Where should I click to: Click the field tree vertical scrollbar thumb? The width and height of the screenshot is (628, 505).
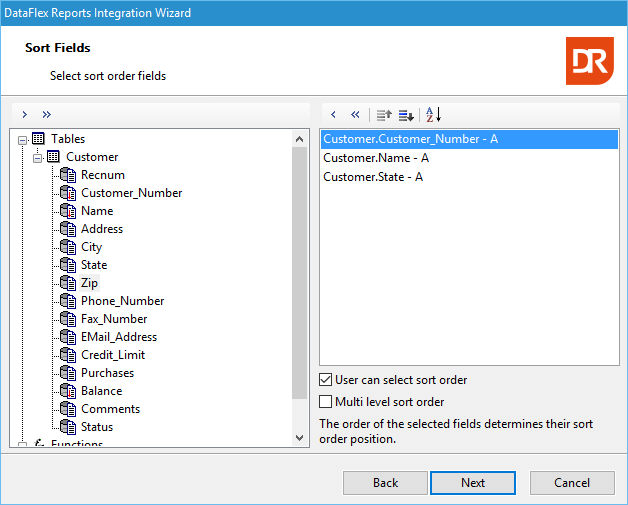point(299,273)
